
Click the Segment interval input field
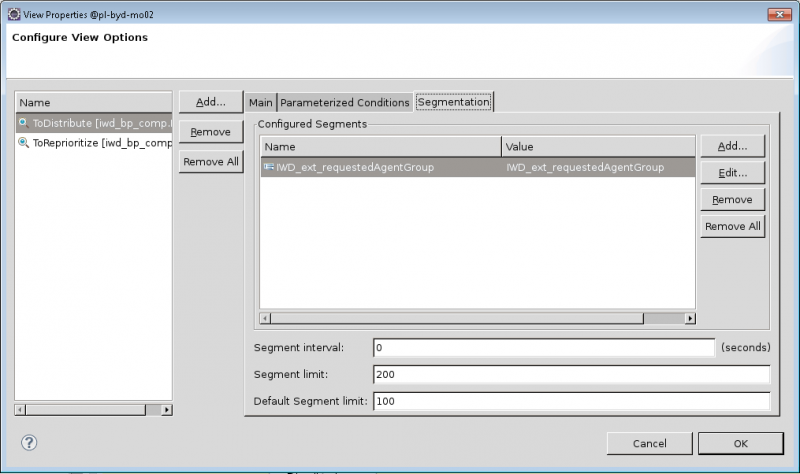(x=543, y=348)
